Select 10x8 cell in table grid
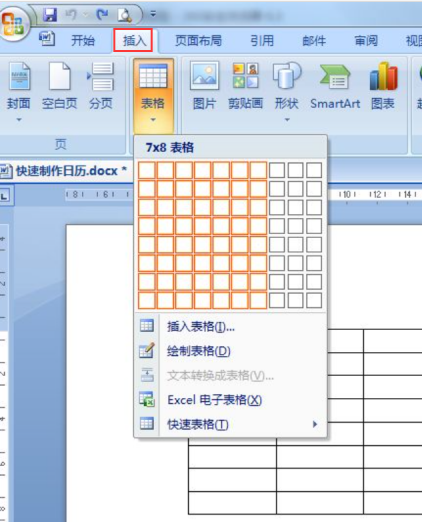 314,301
